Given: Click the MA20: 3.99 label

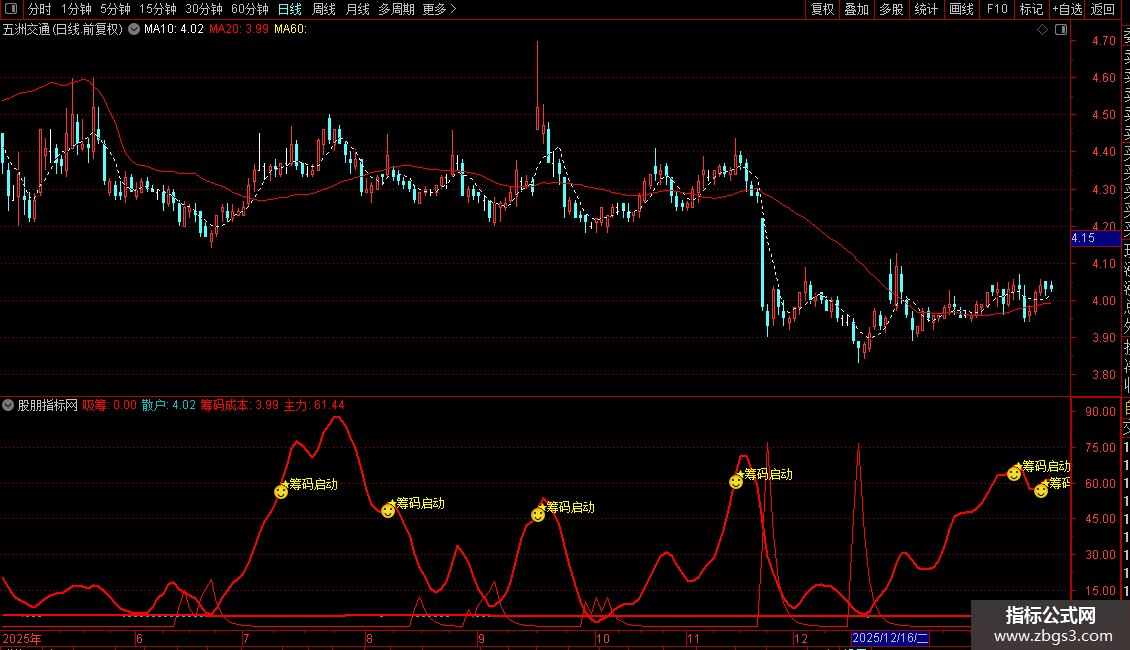Looking at the screenshot, I should pos(239,29).
